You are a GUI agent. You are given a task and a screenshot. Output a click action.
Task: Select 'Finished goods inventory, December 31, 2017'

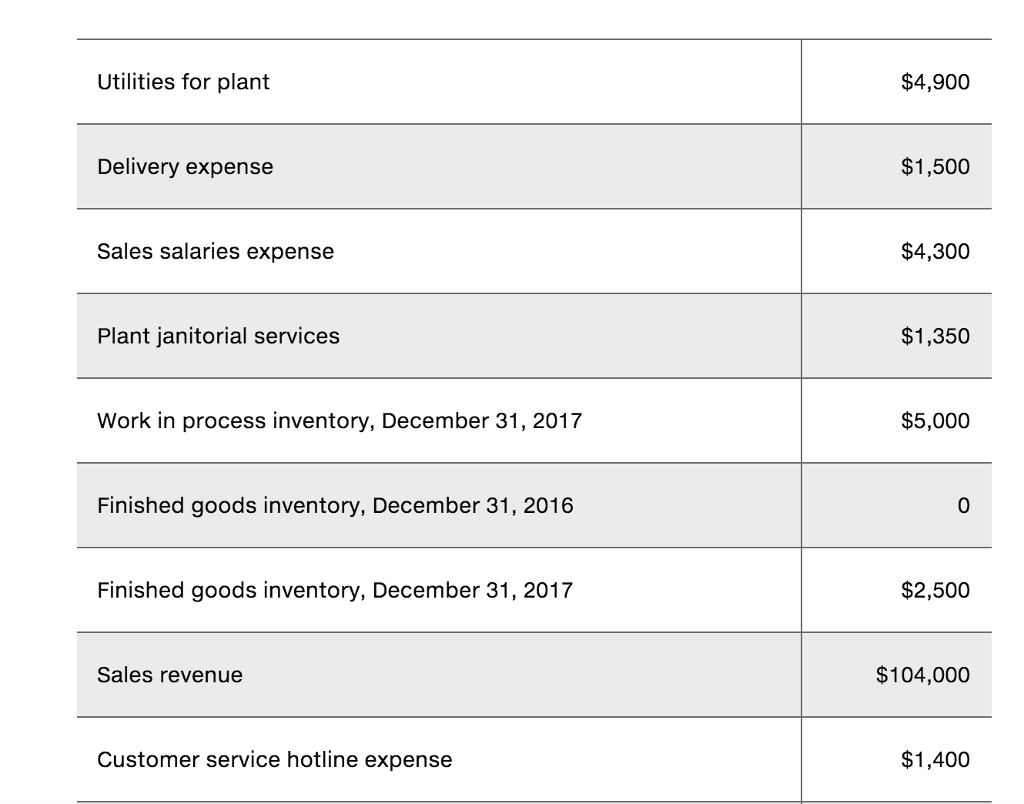[335, 590]
